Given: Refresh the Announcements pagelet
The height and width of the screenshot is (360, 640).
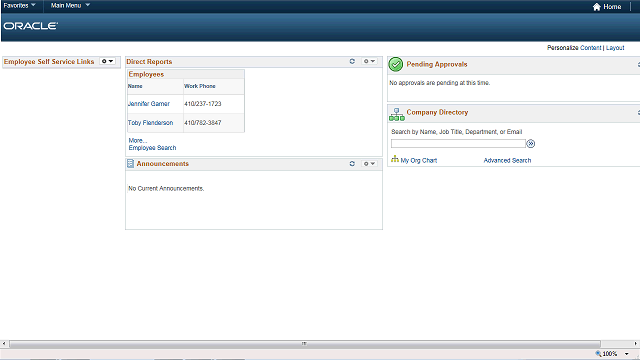Looking at the screenshot, I should (352, 164).
